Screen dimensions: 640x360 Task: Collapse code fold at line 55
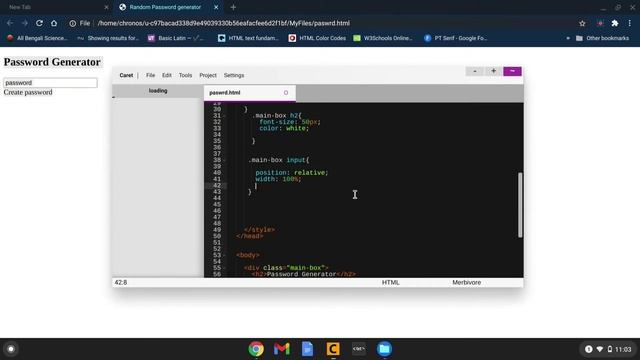click(224, 268)
